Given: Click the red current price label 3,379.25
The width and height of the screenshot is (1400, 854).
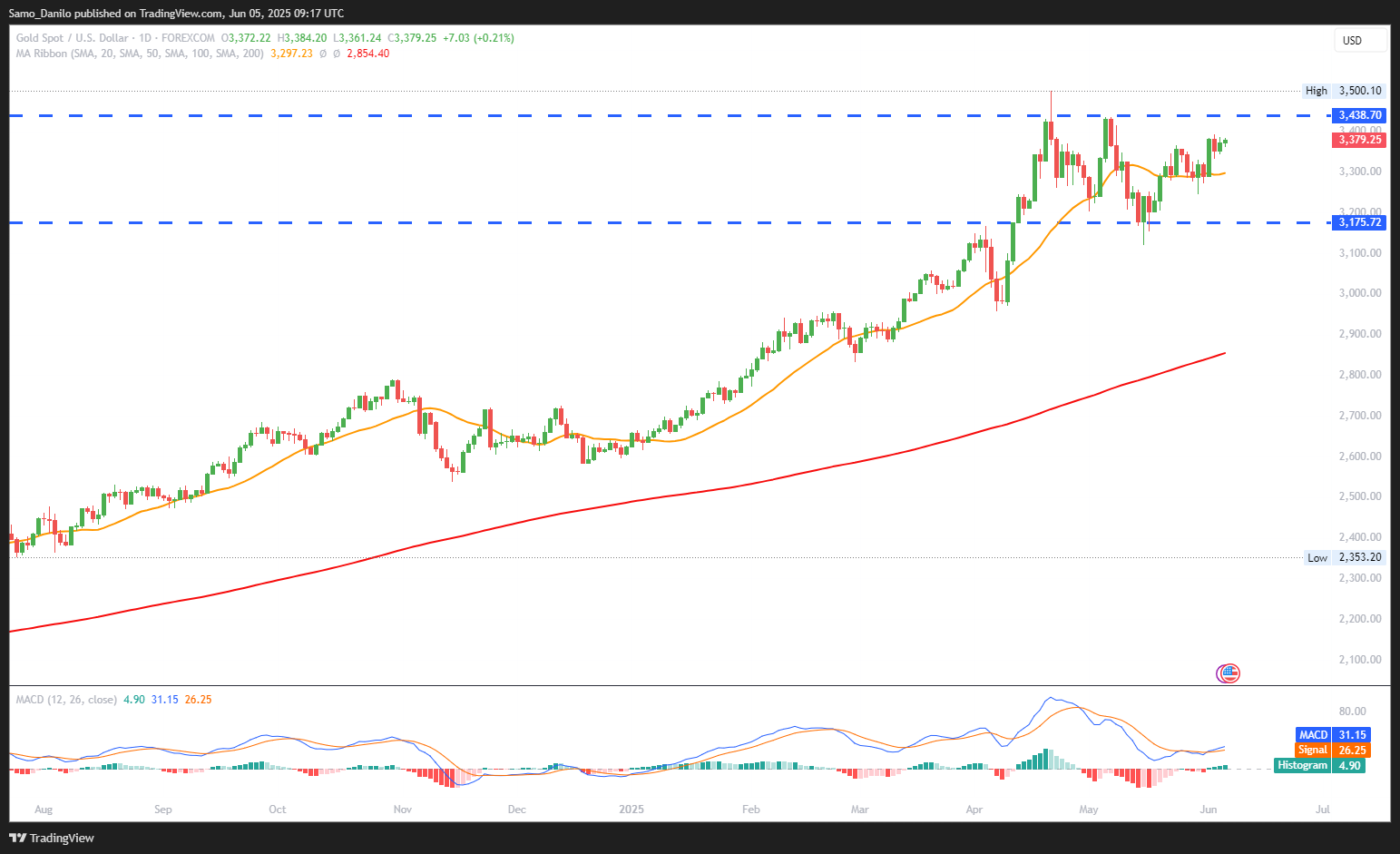Looking at the screenshot, I should click(1359, 140).
